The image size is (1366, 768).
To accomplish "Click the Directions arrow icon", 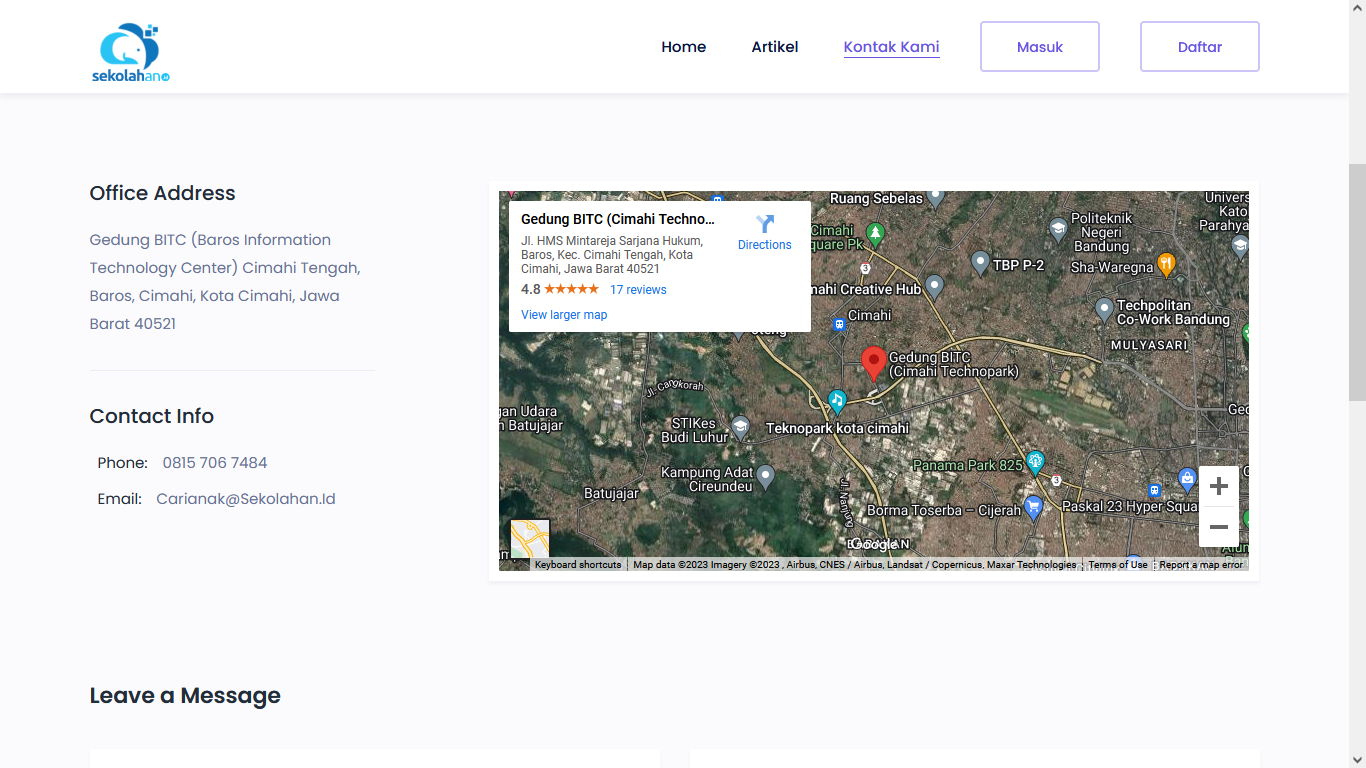I will click(765, 224).
